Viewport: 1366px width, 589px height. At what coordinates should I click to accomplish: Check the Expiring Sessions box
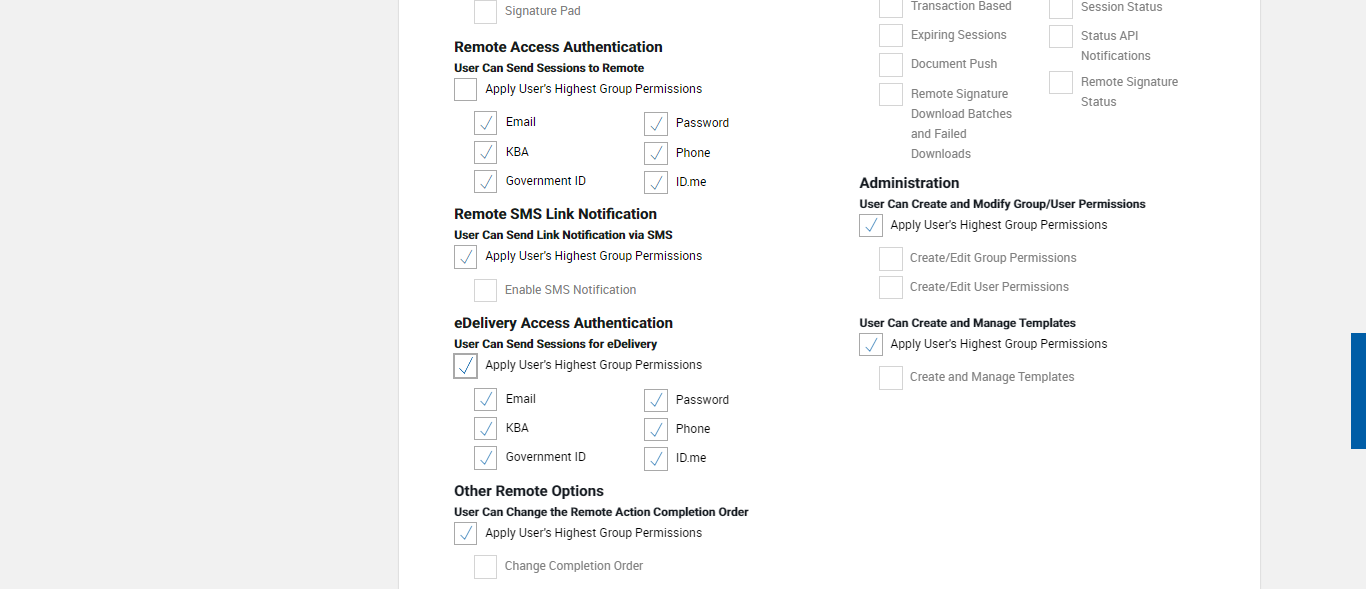[891, 36]
